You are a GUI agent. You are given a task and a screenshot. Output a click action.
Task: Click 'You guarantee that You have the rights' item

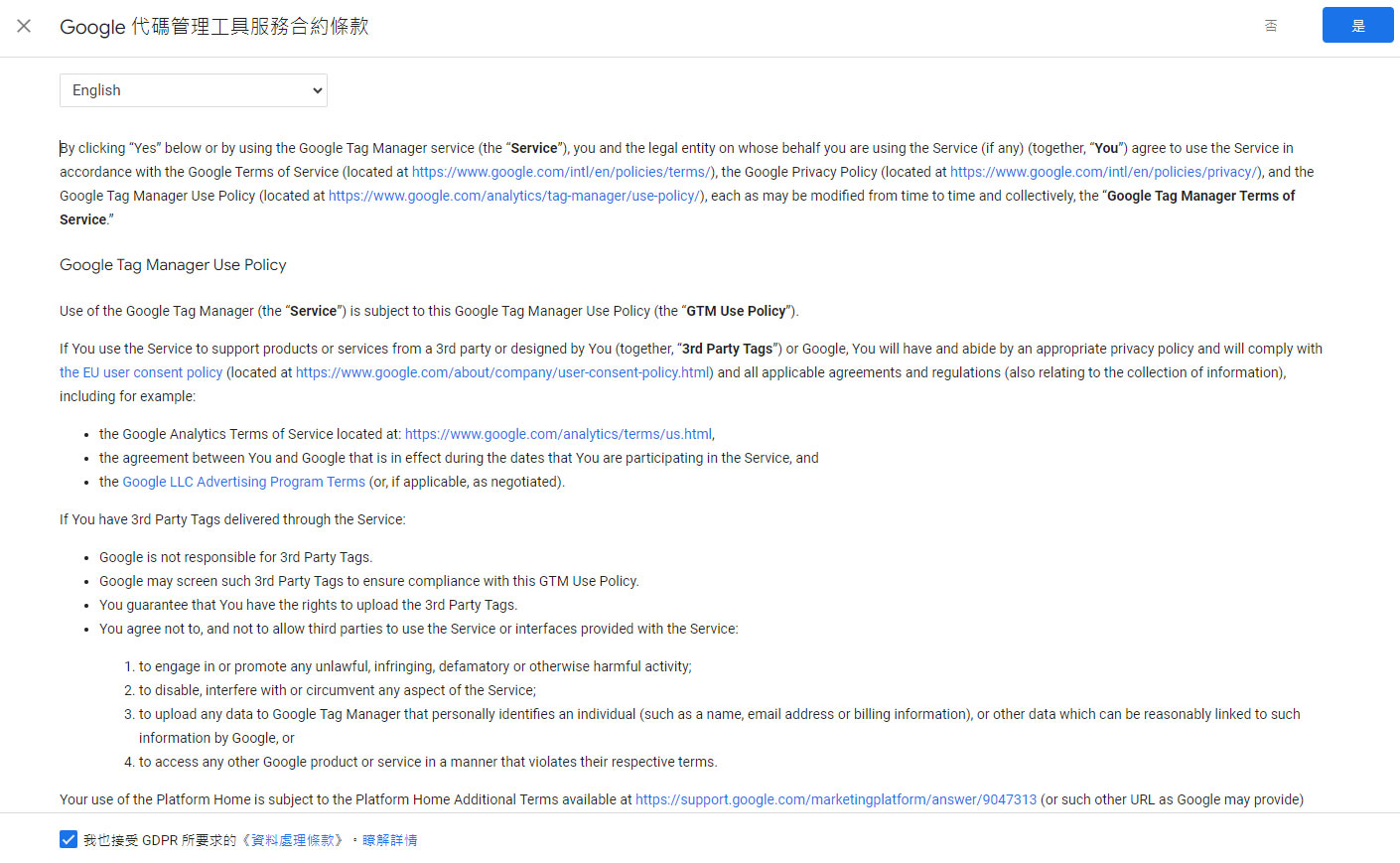click(309, 605)
